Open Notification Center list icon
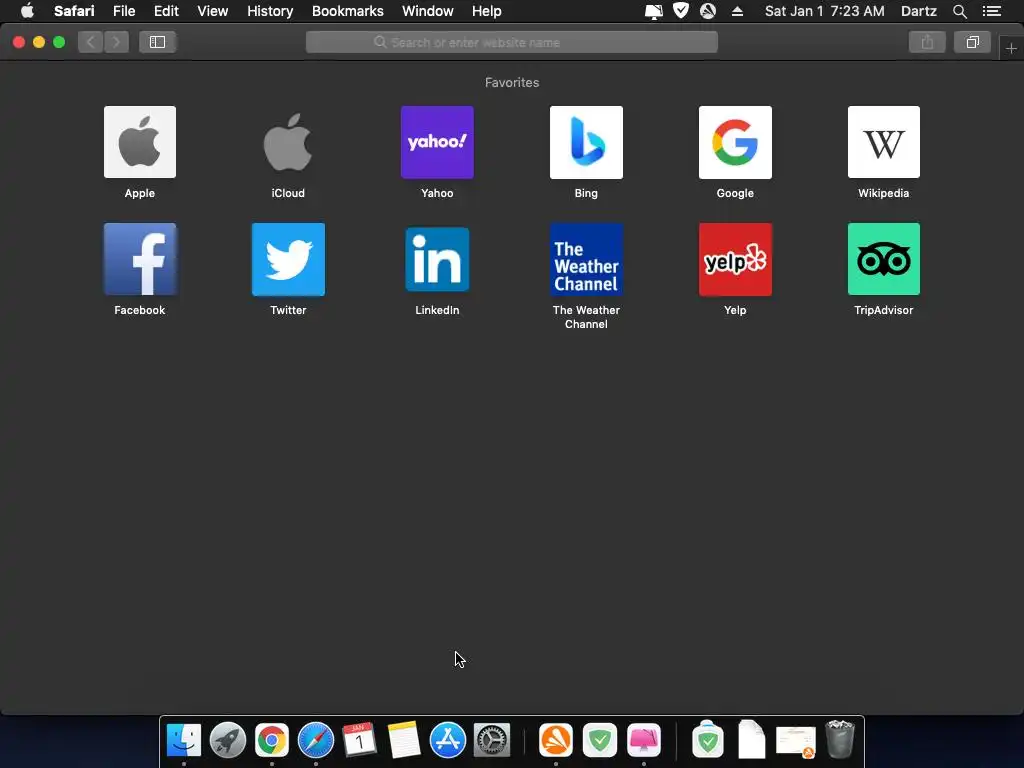This screenshot has width=1024, height=768. tap(992, 11)
